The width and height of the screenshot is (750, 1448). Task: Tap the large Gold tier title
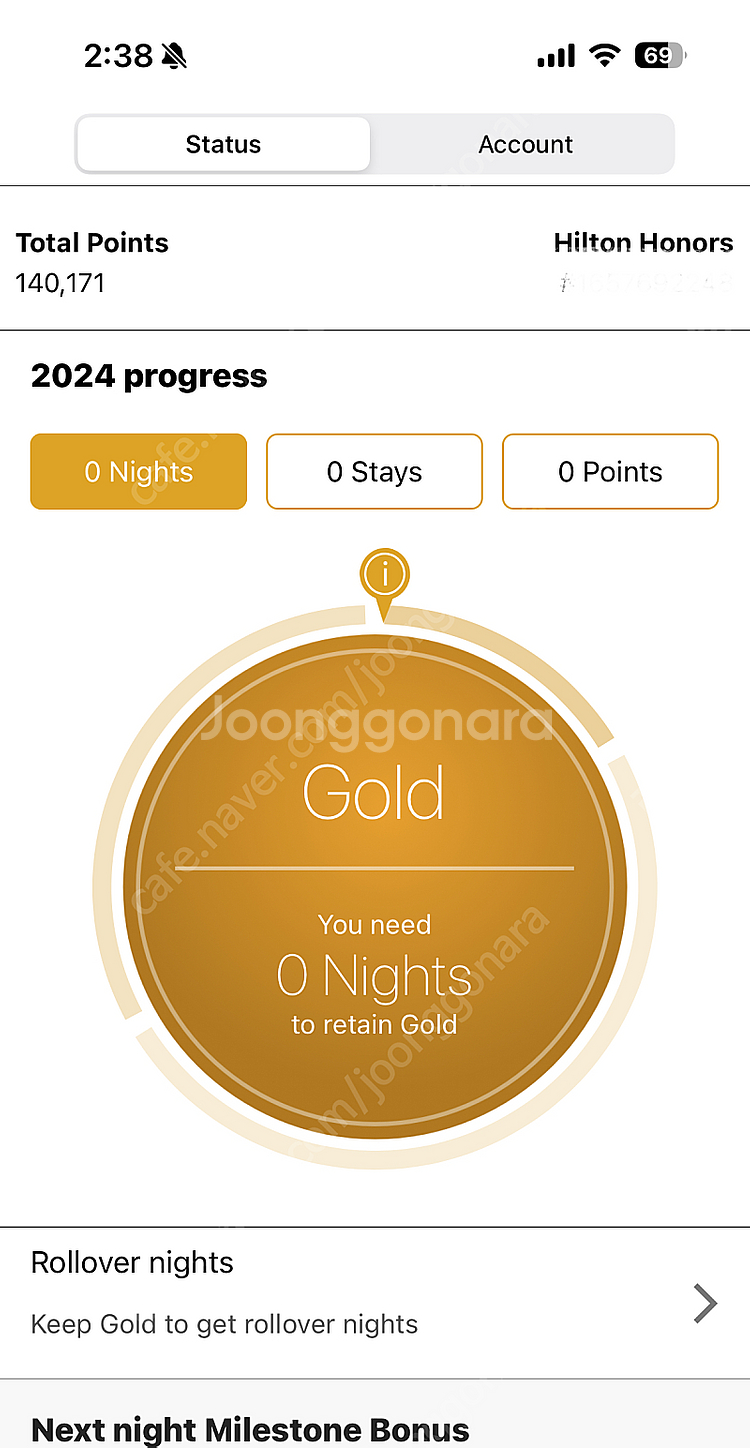(x=374, y=793)
